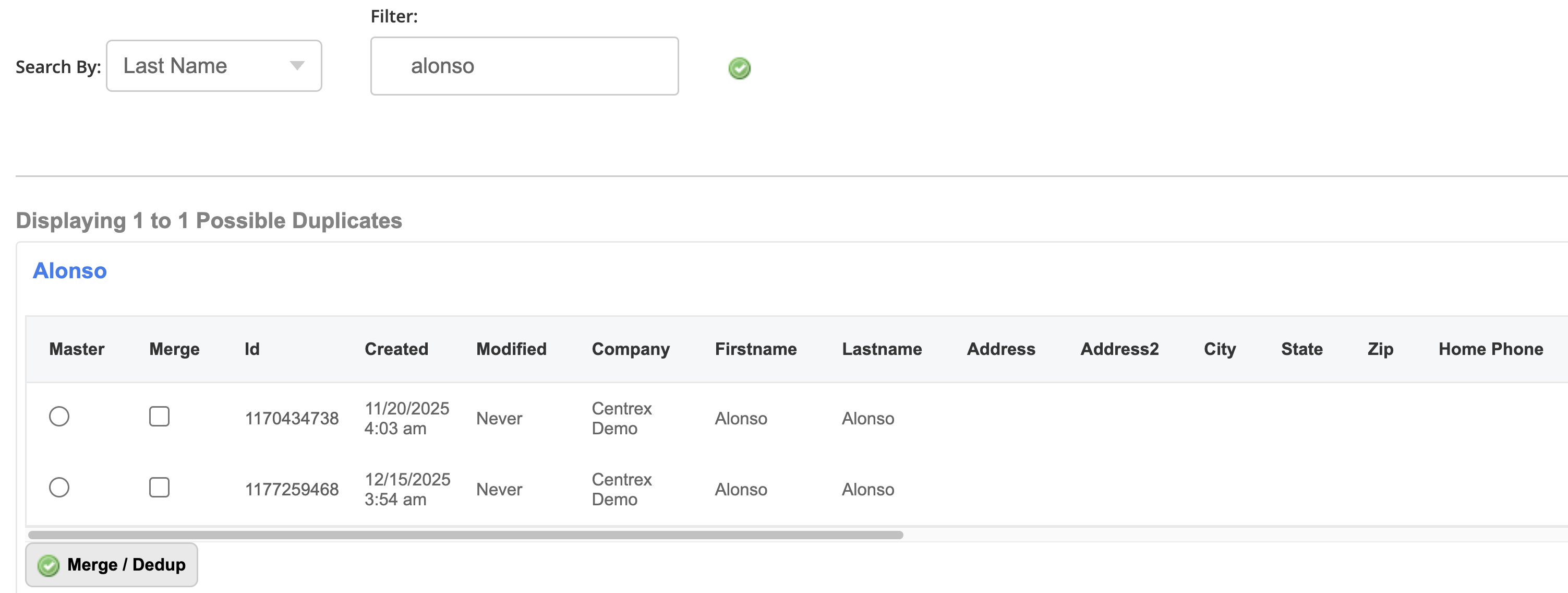Screen dimensions: 1568x593
Task: Click the Zip column header
Action: tap(1380, 349)
